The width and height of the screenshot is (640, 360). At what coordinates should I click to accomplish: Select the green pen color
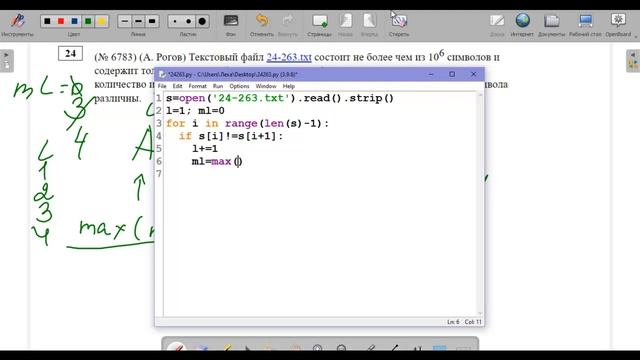(88, 21)
